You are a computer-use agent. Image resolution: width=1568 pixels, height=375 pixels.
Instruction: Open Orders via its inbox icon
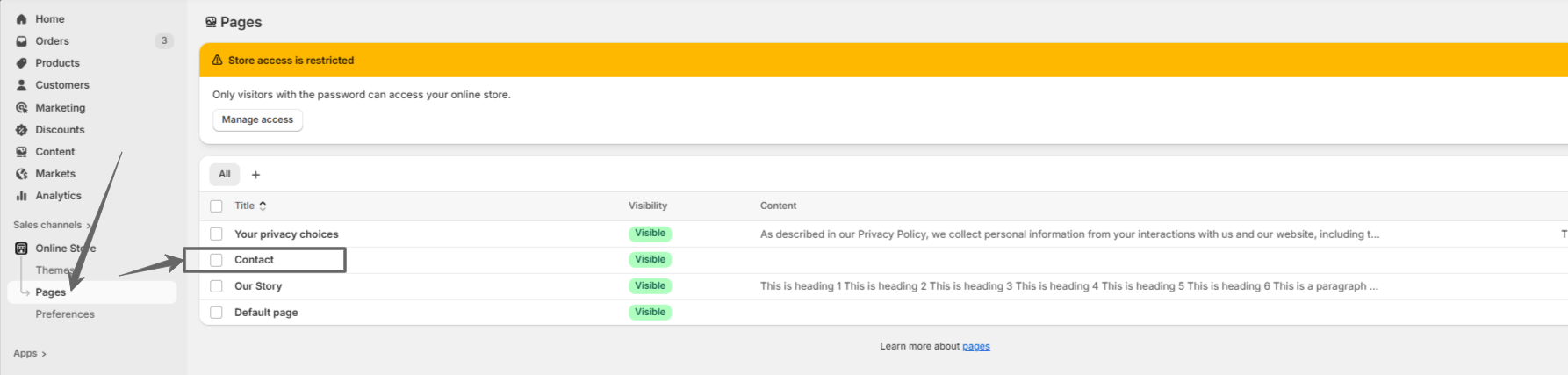coord(22,41)
